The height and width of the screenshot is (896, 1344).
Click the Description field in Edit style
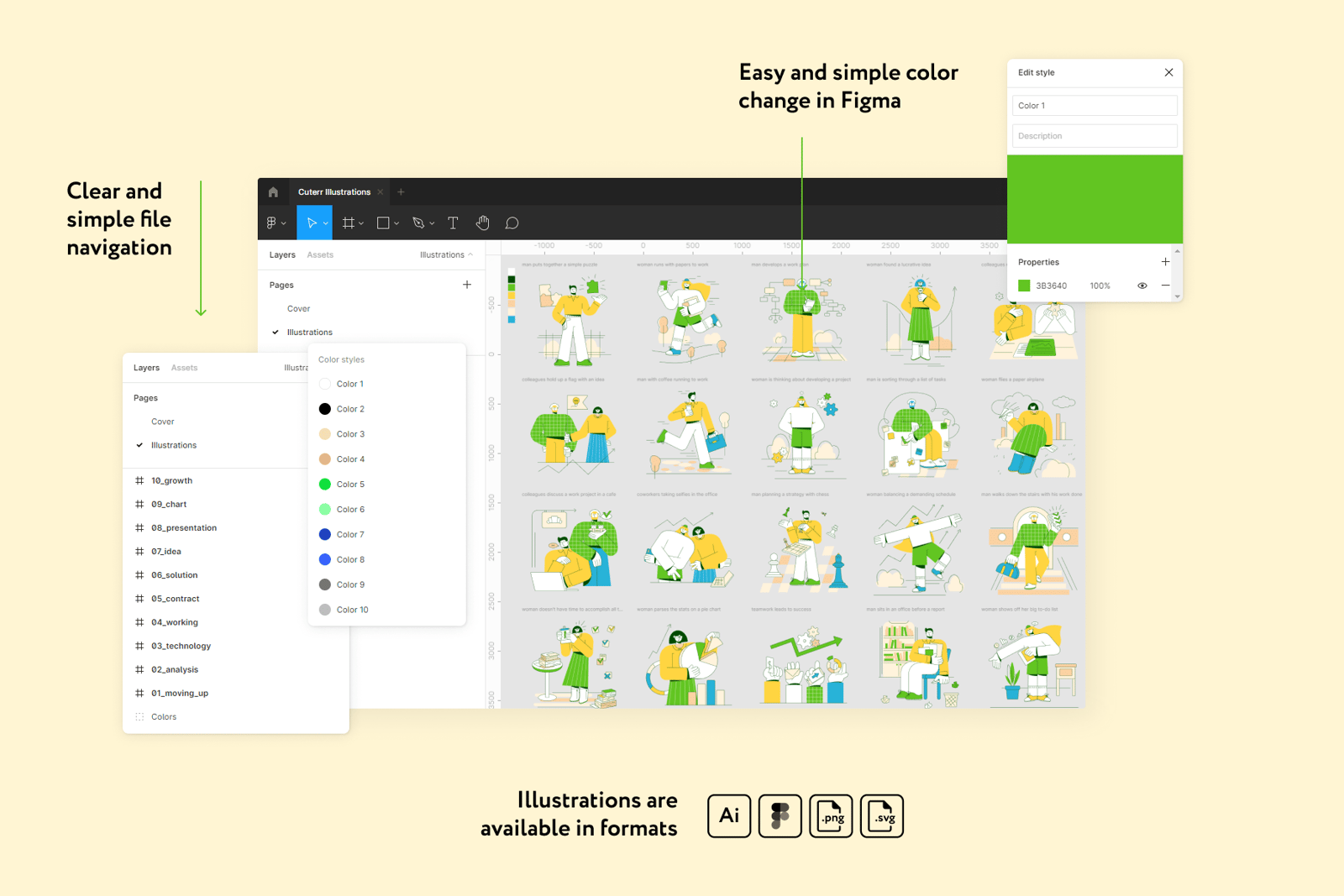1094,136
